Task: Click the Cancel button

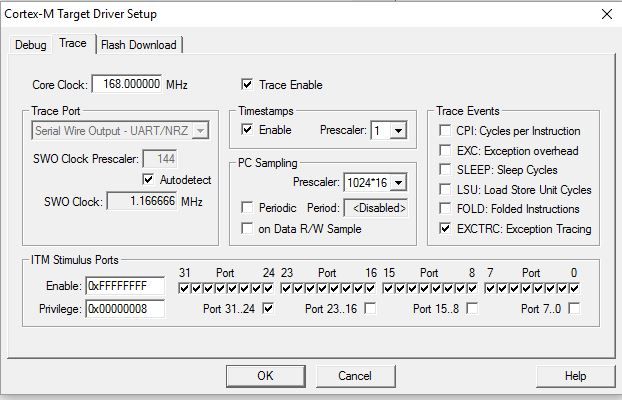Action: pyautogui.click(x=355, y=376)
